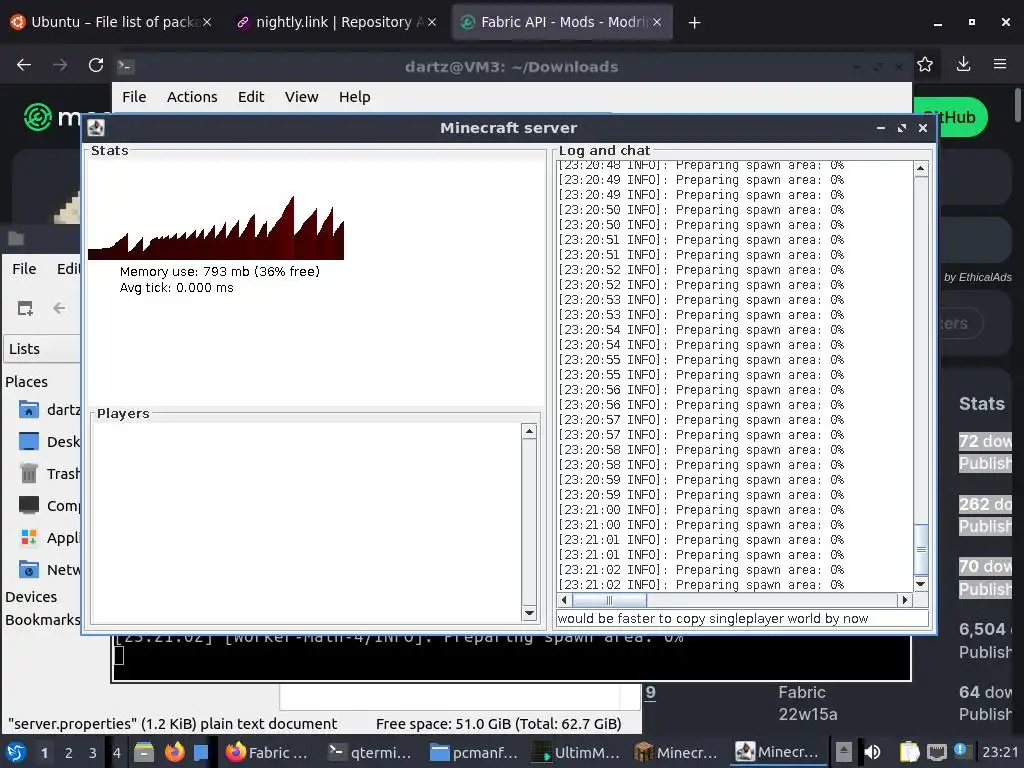Close the Ubuntu File list tab
1024x768 pixels.
click(206, 22)
